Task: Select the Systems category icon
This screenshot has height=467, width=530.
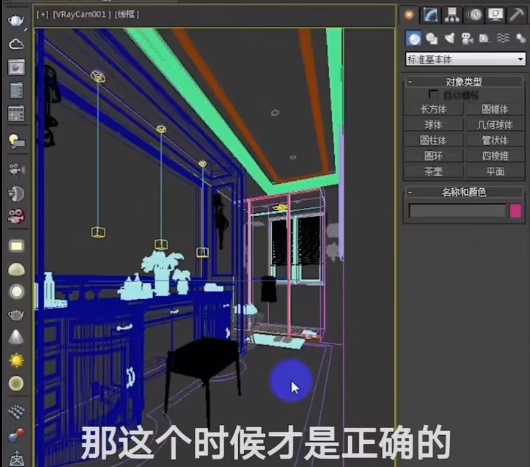Action: (x=520, y=38)
